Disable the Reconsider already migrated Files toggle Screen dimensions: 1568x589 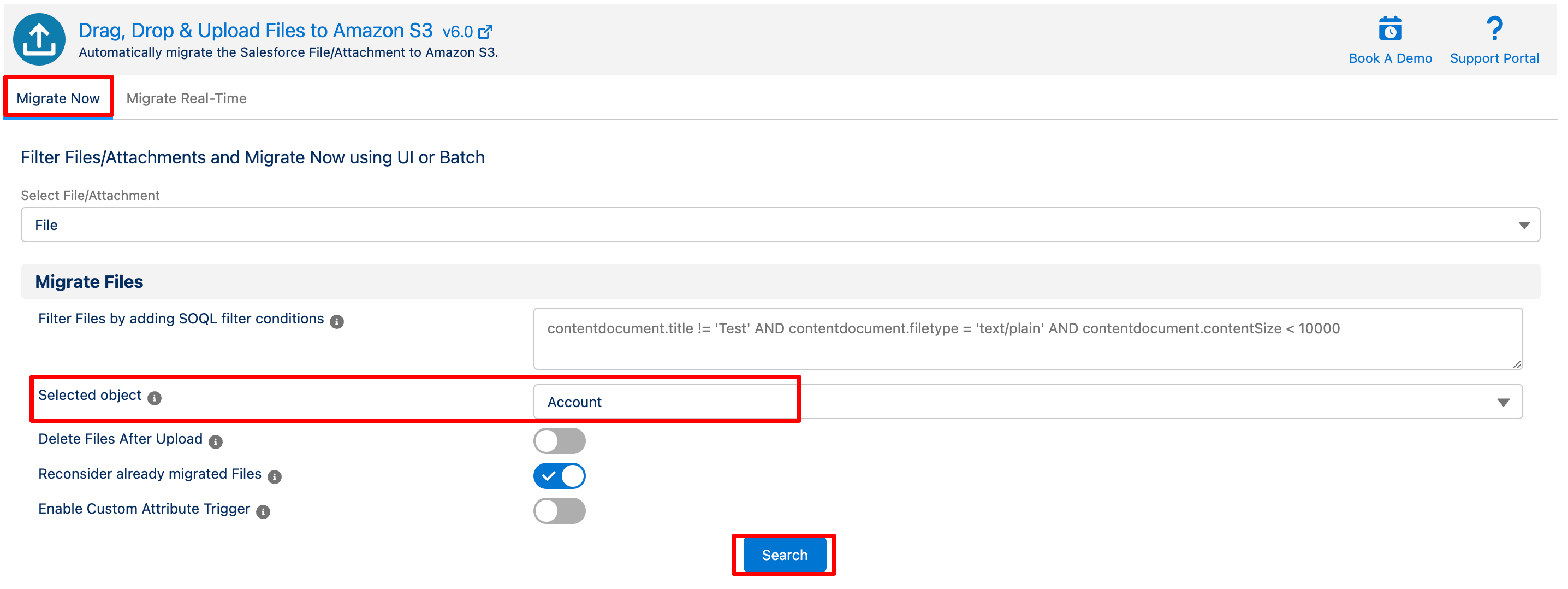(560, 476)
